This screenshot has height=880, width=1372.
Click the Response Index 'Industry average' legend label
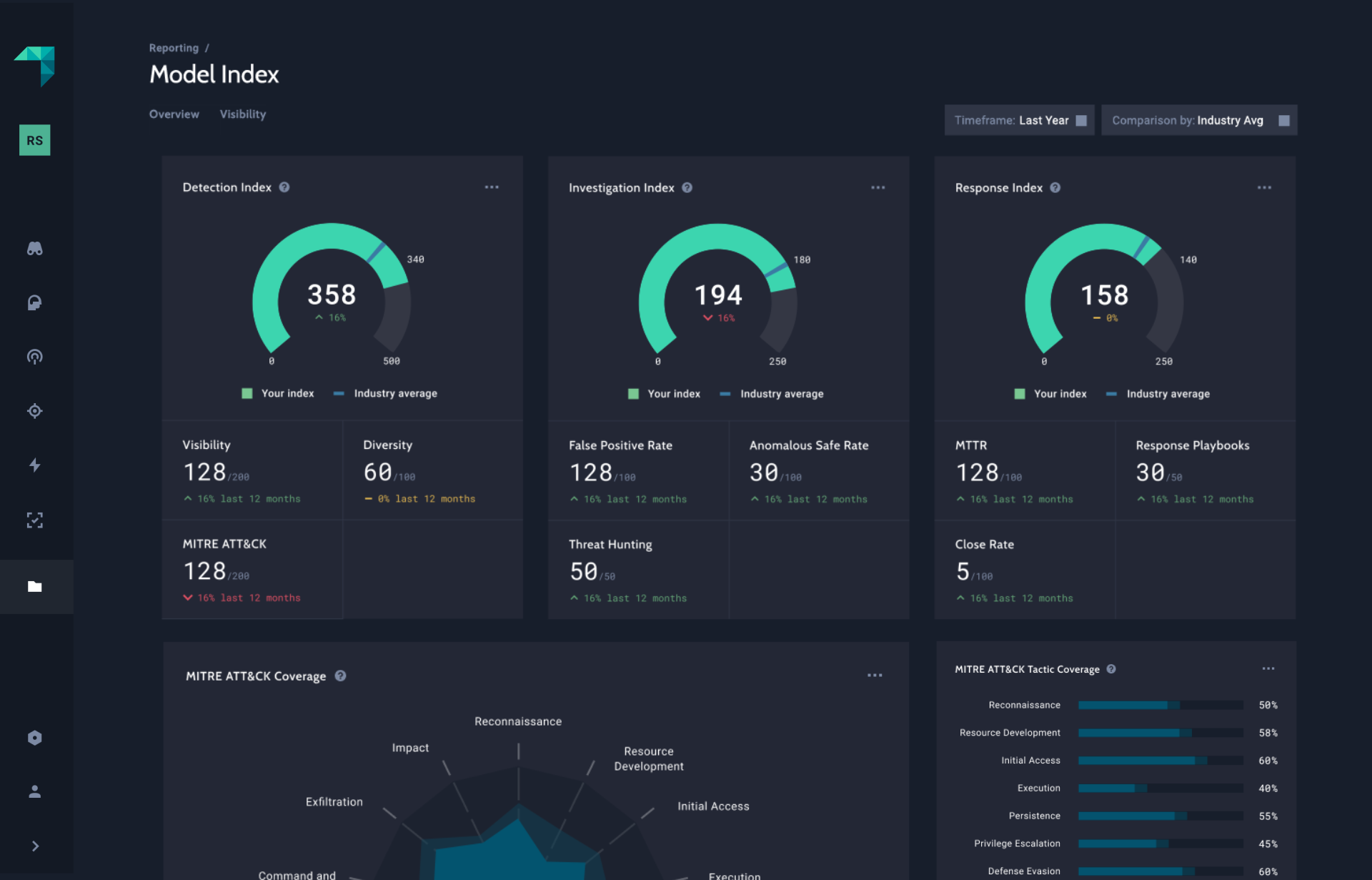[1168, 394]
